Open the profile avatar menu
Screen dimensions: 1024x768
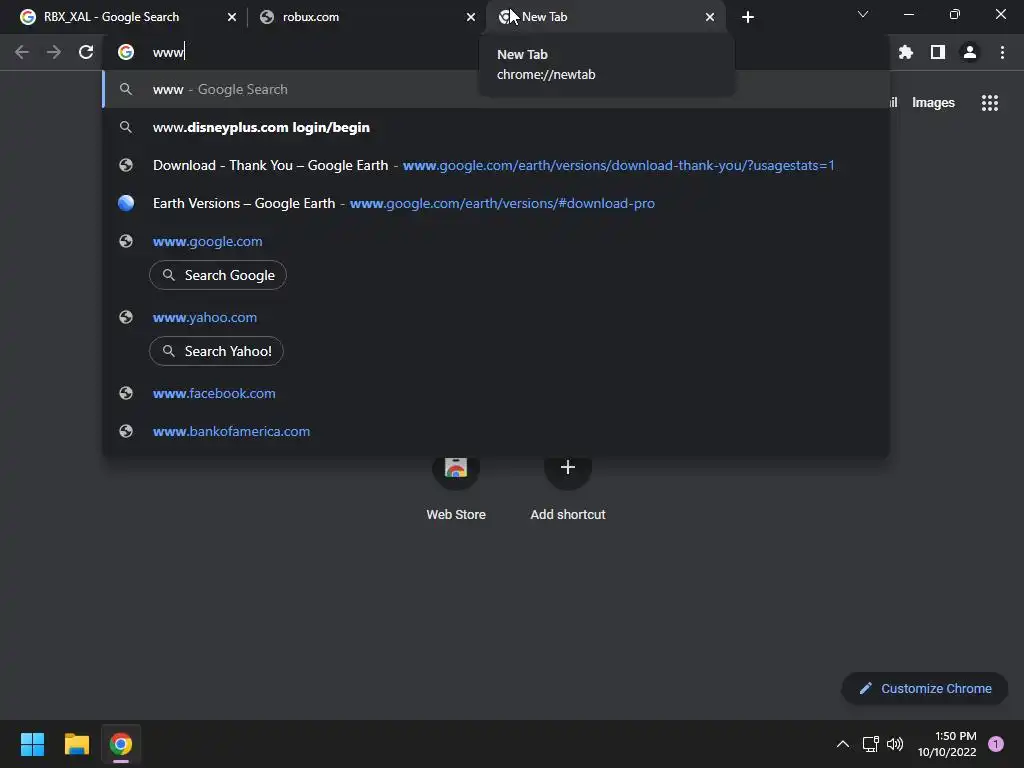click(970, 52)
